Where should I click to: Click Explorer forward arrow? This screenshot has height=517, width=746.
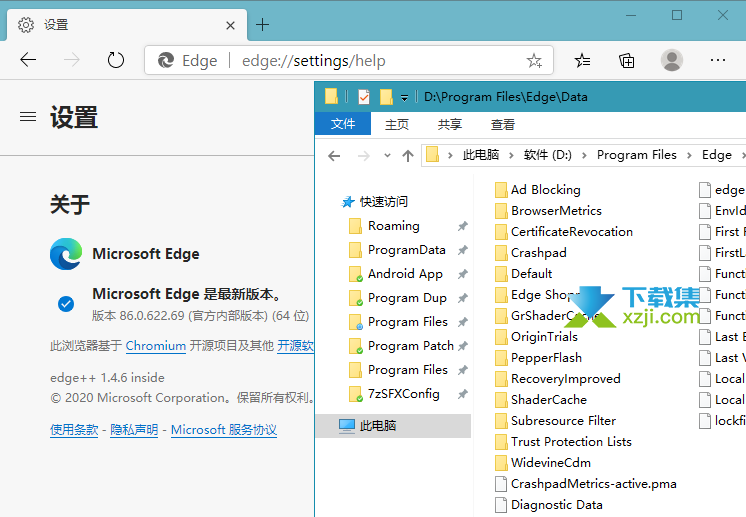363,156
